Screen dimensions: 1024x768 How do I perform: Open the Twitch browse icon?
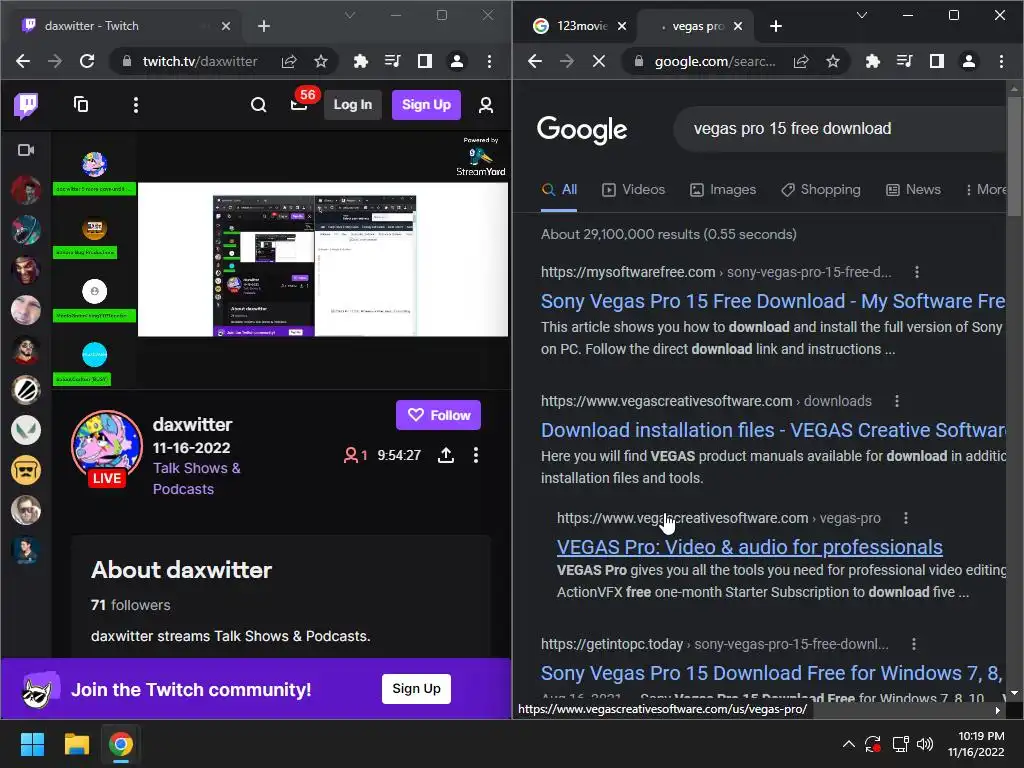[81, 104]
